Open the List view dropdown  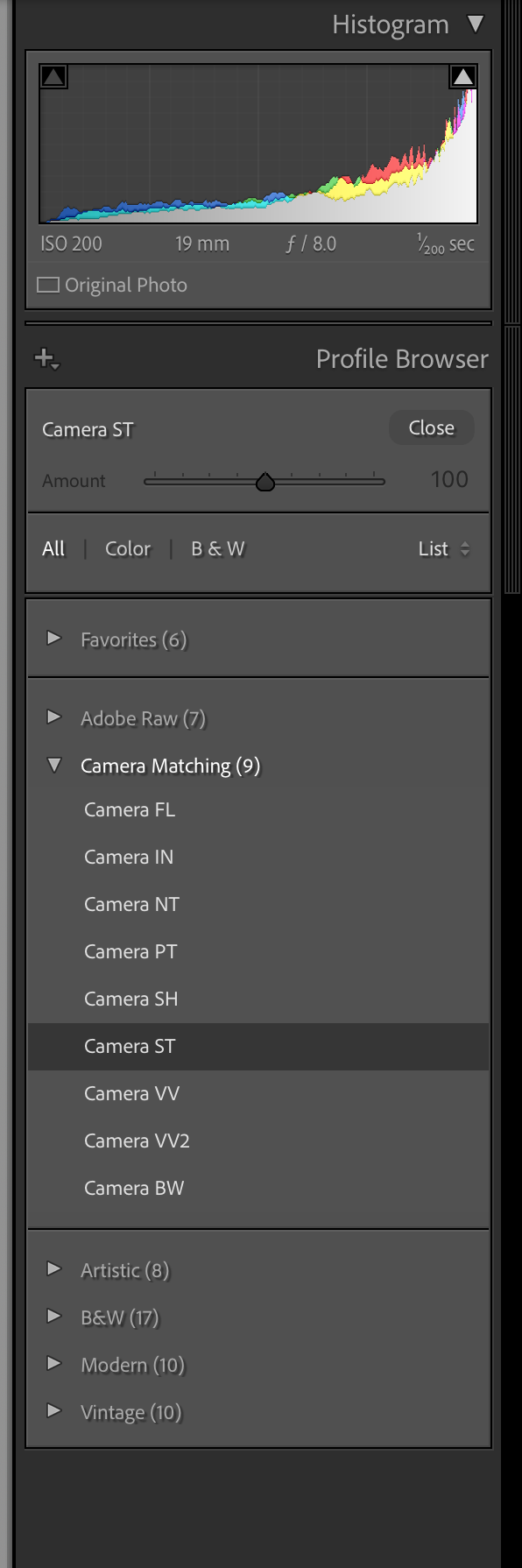(442, 548)
